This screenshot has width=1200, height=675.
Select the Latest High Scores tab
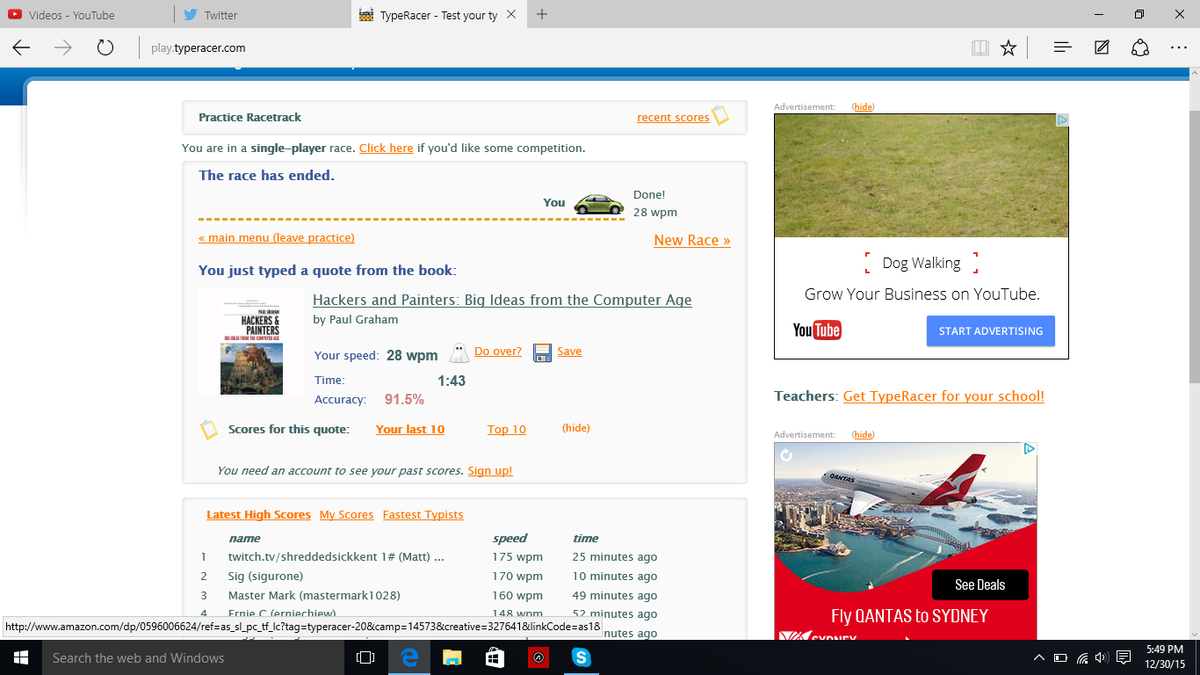point(258,515)
